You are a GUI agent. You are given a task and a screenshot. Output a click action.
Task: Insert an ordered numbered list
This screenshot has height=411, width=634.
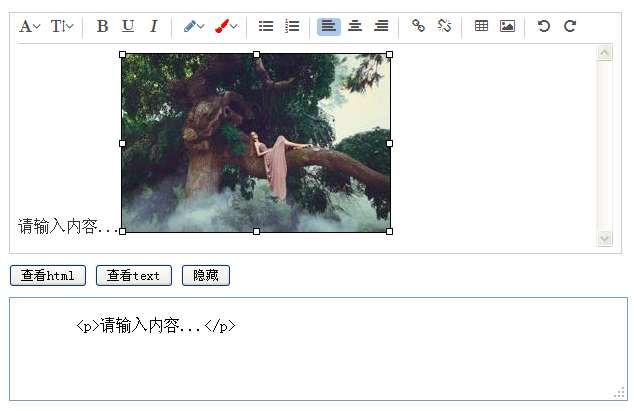click(292, 26)
